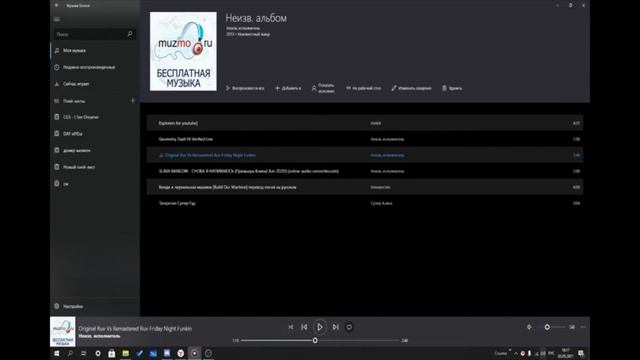Select the playing Original Ruv Vs Remastered track
The height and width of the screenshot is (360, 640).
tap(365, 155)
